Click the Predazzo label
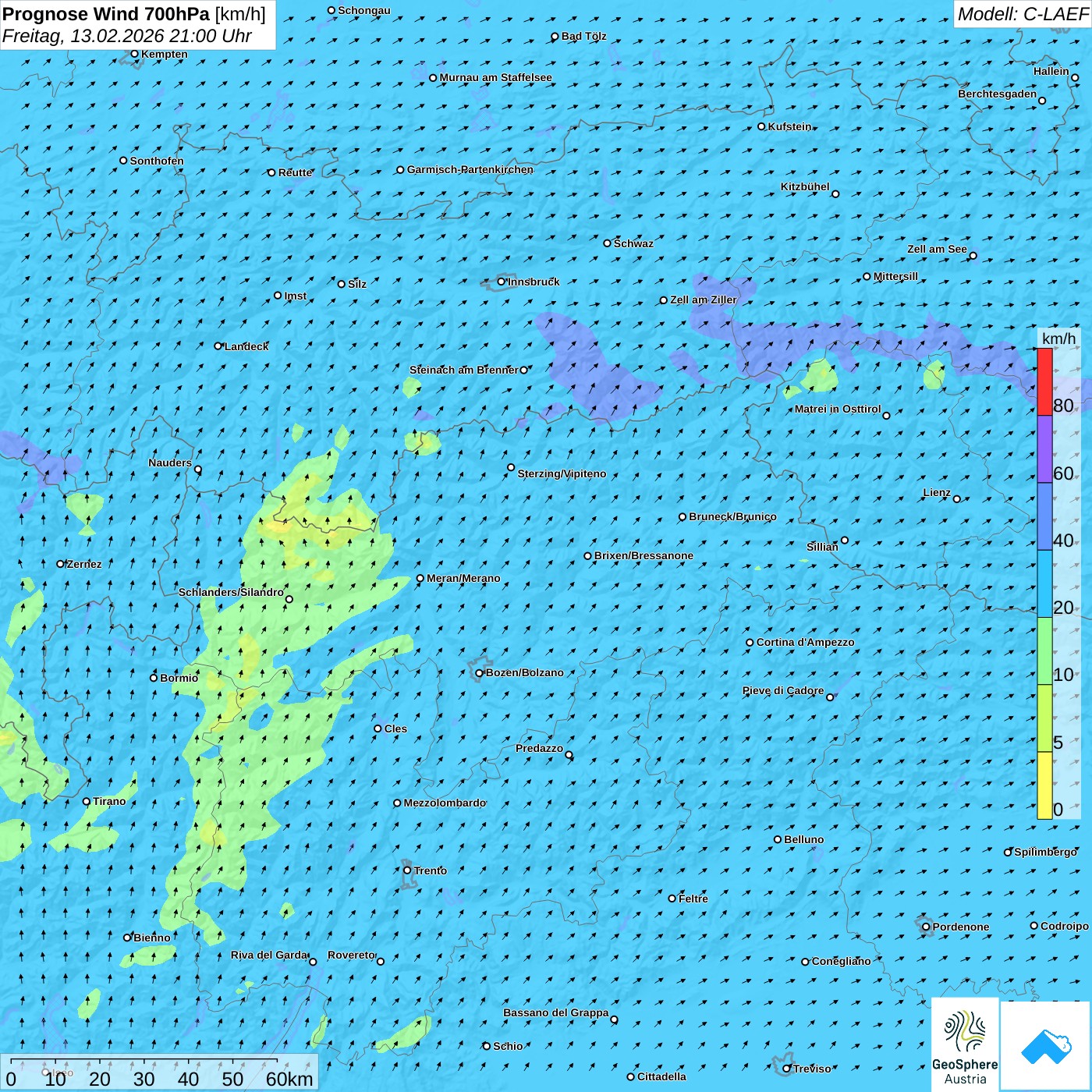 (x=539, y=748)
